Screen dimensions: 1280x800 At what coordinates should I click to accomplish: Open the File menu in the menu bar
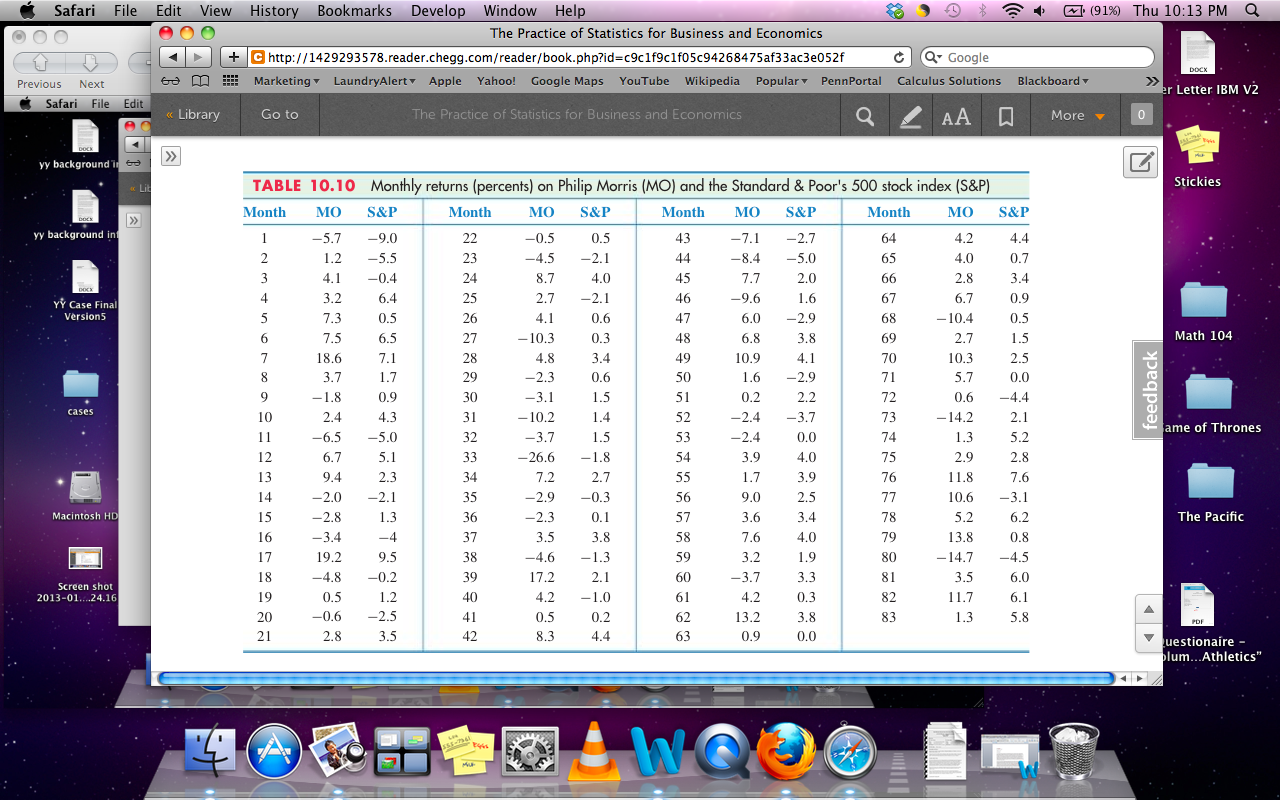point(126,10)
